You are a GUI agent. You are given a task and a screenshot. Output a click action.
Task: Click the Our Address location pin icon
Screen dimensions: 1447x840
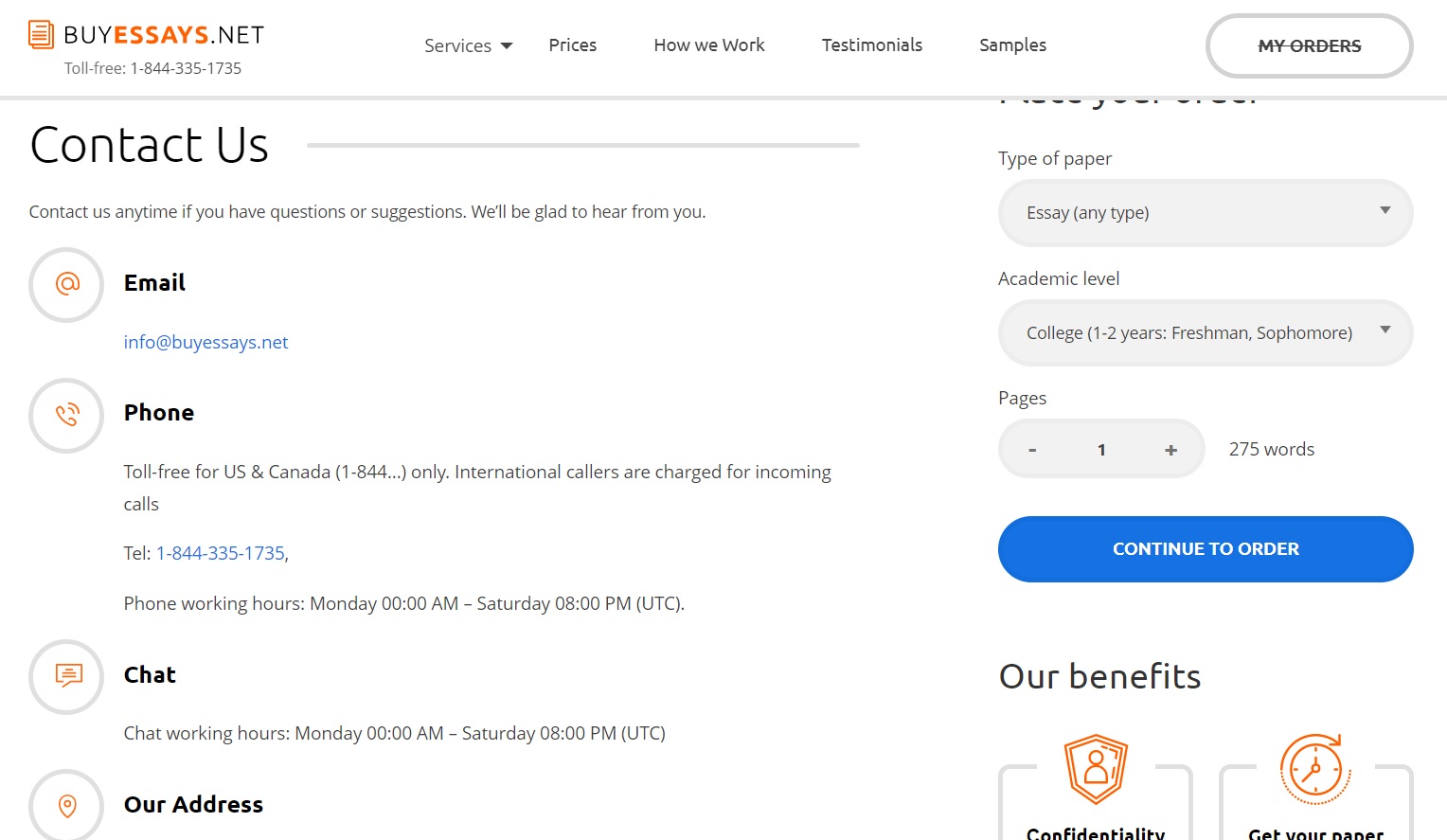pos(67,806)
